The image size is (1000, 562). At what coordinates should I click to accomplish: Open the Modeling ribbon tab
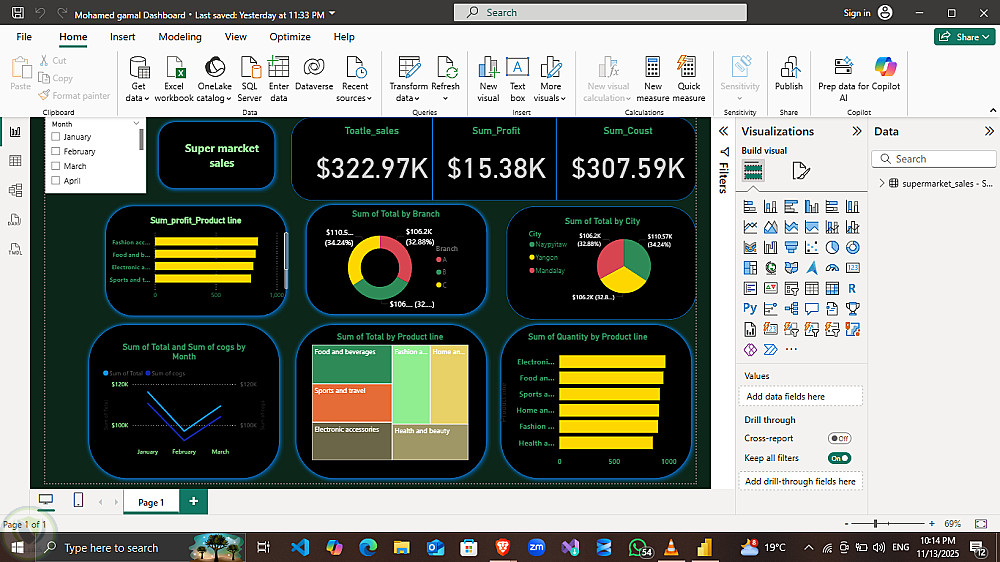pos(180,37)
